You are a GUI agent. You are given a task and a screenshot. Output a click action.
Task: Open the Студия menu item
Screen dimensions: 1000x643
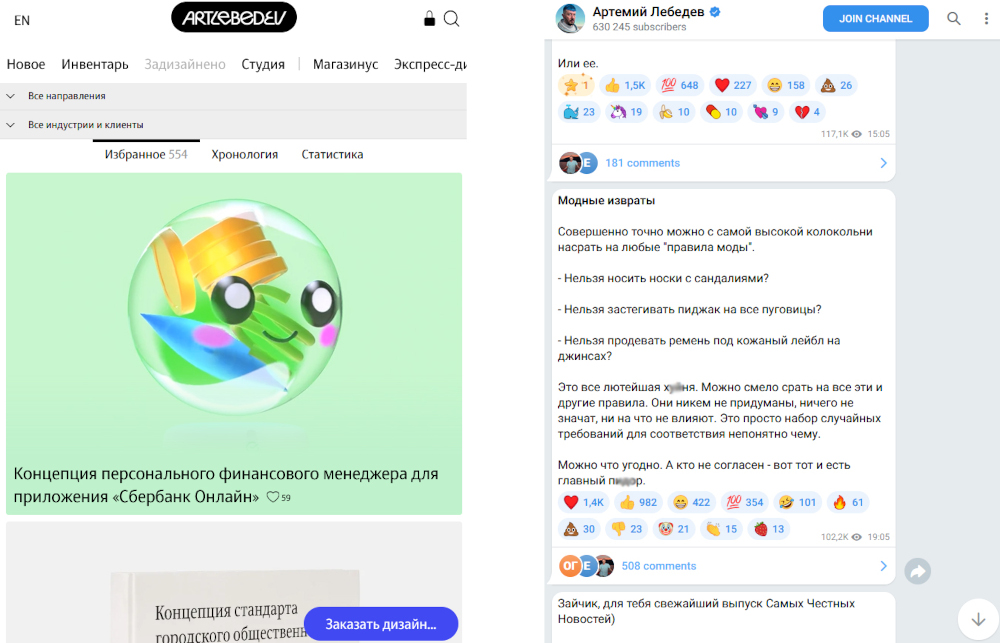pyautogui.click(x=263, y=64)
